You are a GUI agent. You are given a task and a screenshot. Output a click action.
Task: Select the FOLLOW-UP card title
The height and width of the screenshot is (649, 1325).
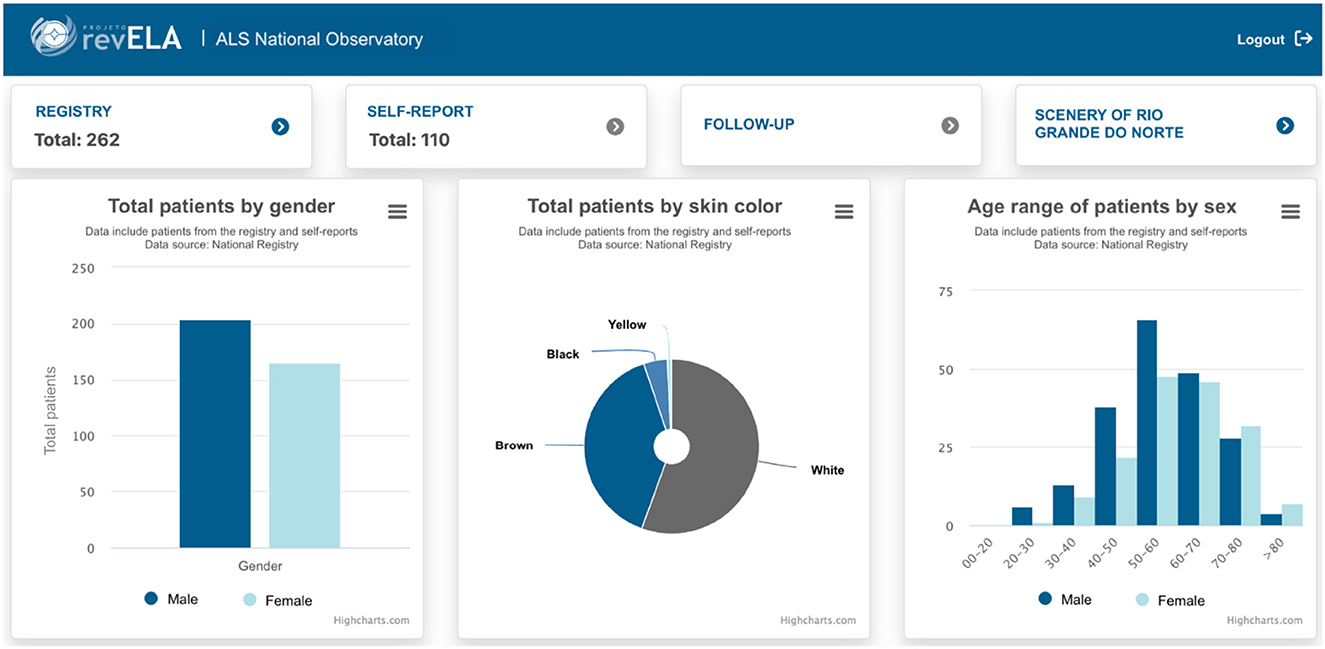[749, 125]
